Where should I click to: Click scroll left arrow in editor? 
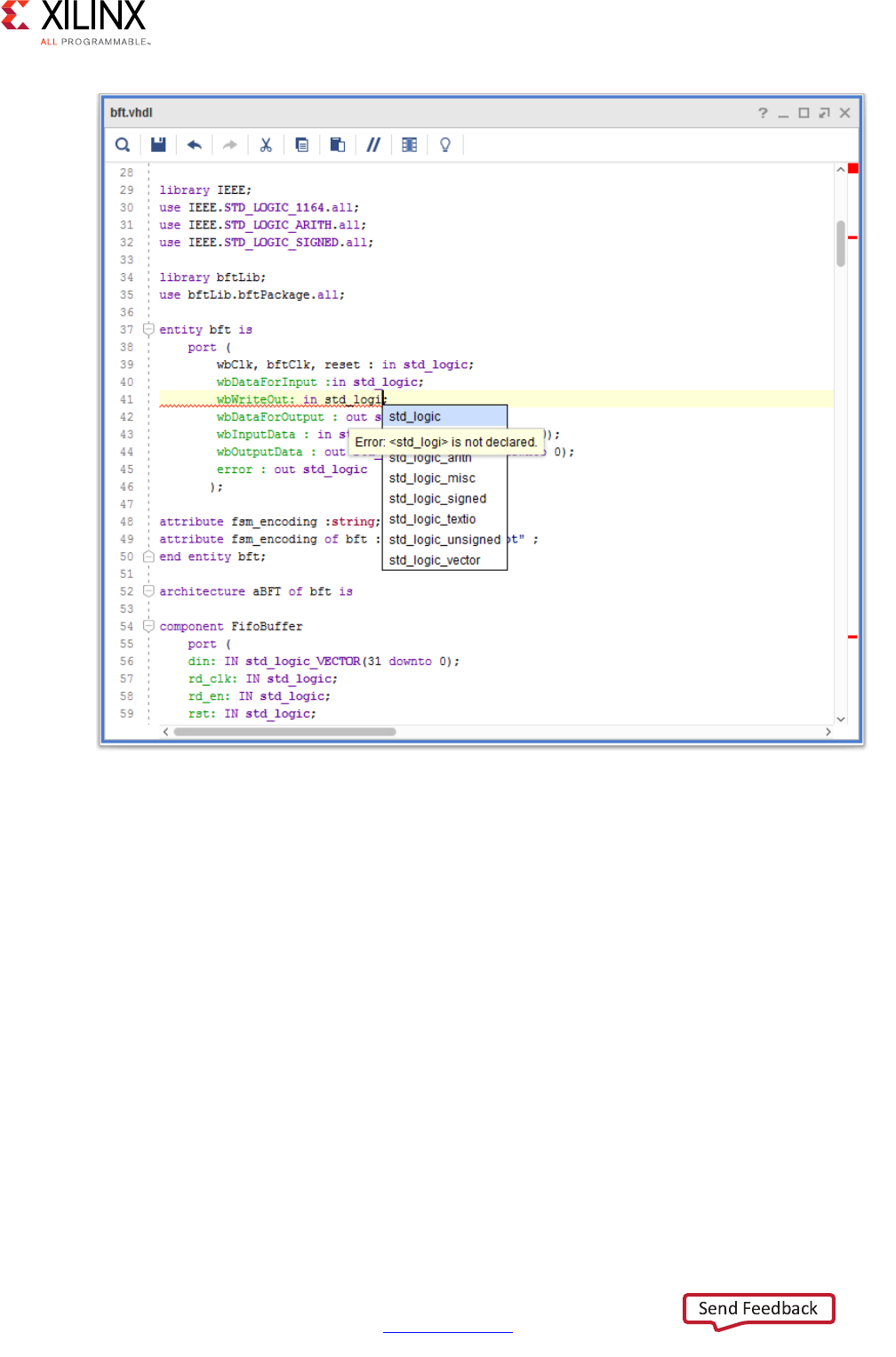pyautogui.click(x=165, y=732)
